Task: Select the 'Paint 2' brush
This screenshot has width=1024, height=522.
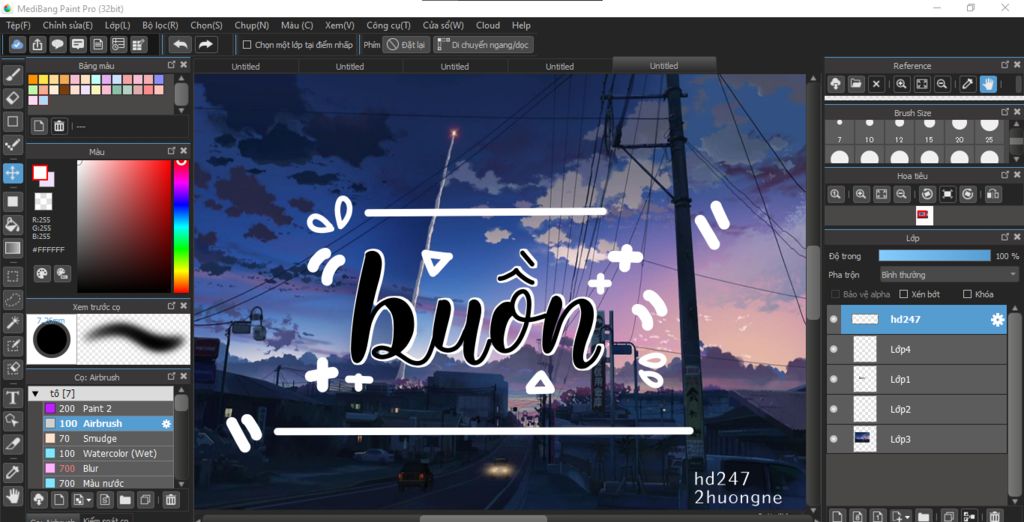Action: (108, 408)
